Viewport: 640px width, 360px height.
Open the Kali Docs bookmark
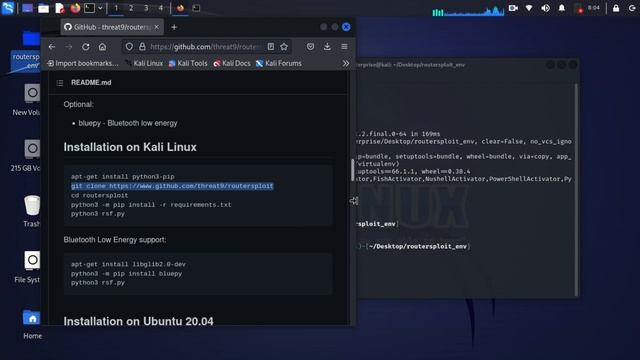point(232,63)
